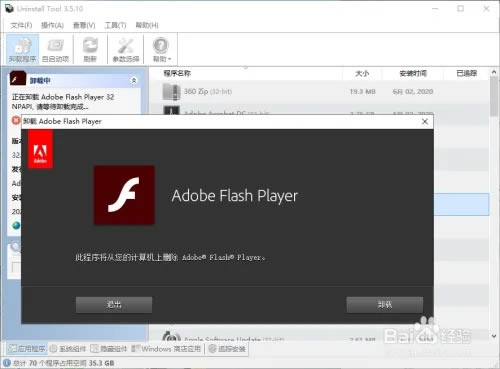Click the 刷新 (Refresh) toolbar icon
Image resolution: width=500 pixels, height=369 pixels.
pyautogui.click(x=90, y=50)
